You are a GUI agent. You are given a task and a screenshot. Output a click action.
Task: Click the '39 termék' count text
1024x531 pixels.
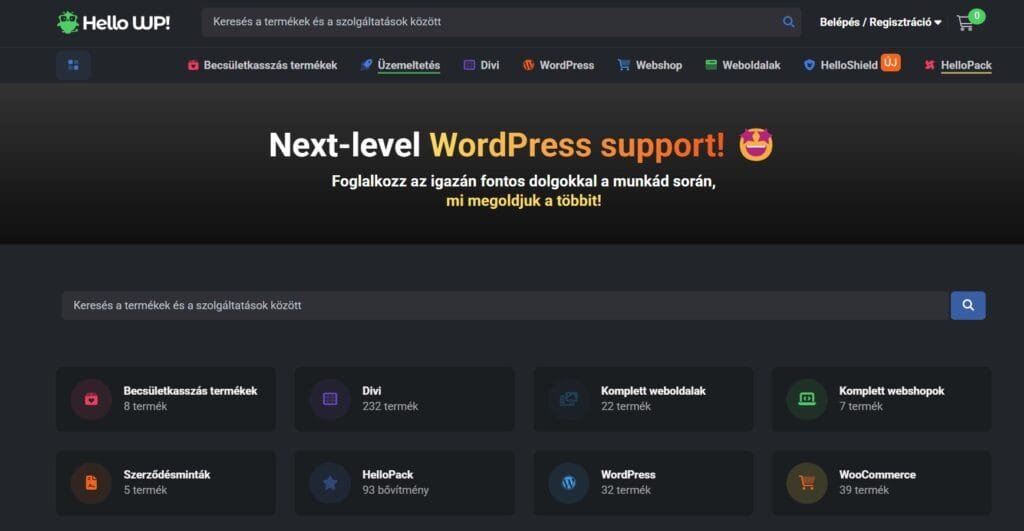click(x=863, y=490)
